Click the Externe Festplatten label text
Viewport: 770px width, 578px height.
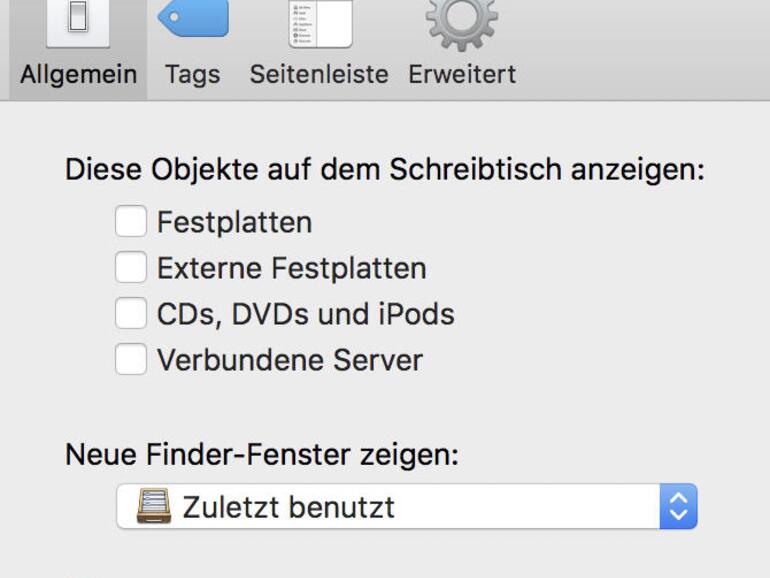(x=291, y=268)
